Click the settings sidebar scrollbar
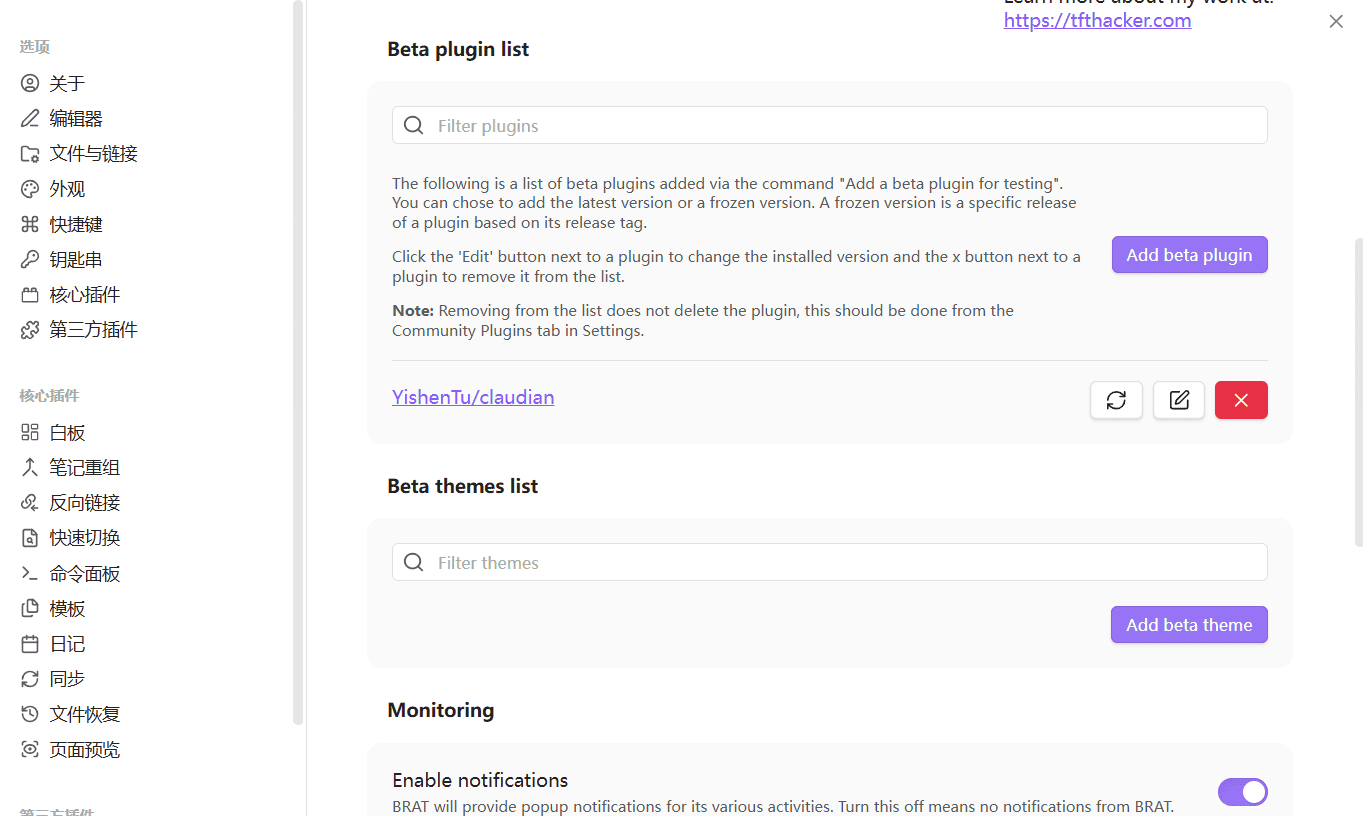Image resolution: width=1363 pixels, height=816 pixels. coord(297,362)
